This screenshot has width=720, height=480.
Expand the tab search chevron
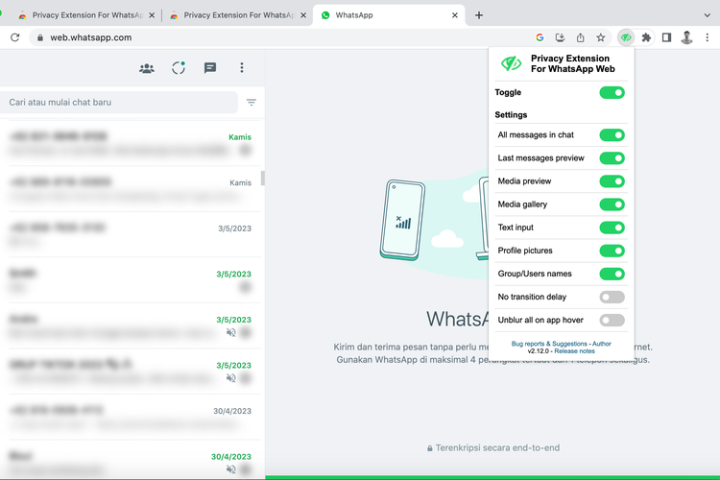(707, 15)
